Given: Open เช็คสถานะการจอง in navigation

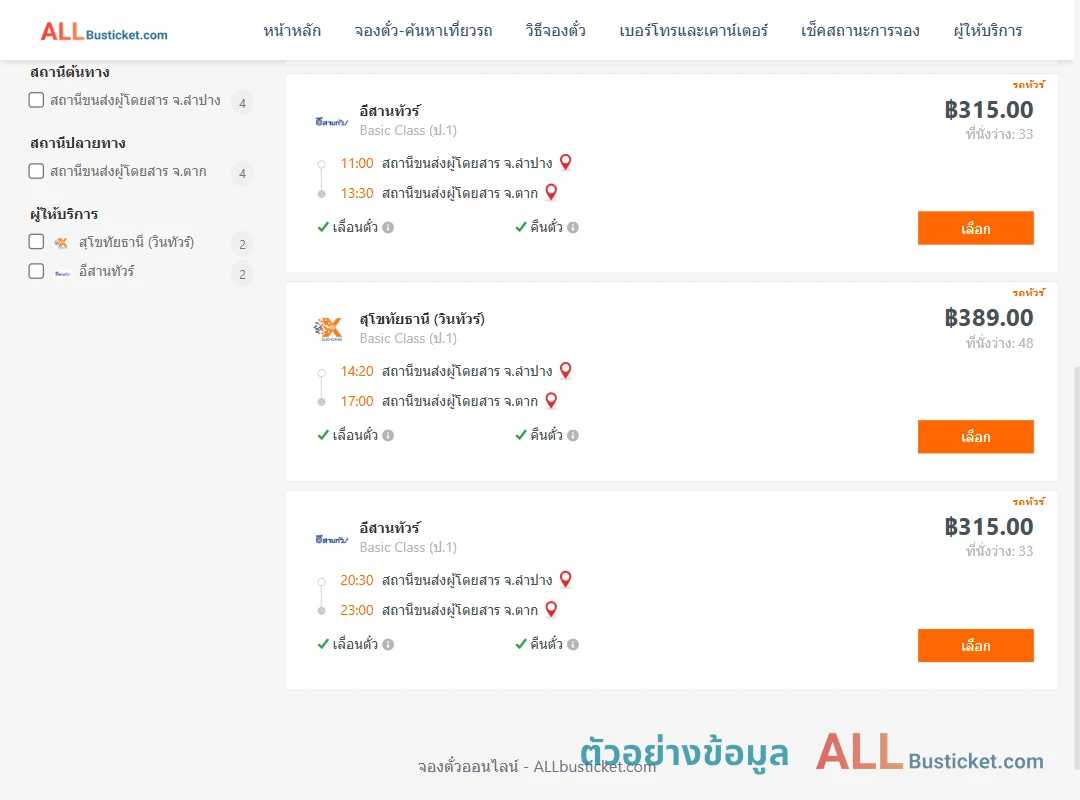Looking at the screenshot, I should tap(860, 31).
